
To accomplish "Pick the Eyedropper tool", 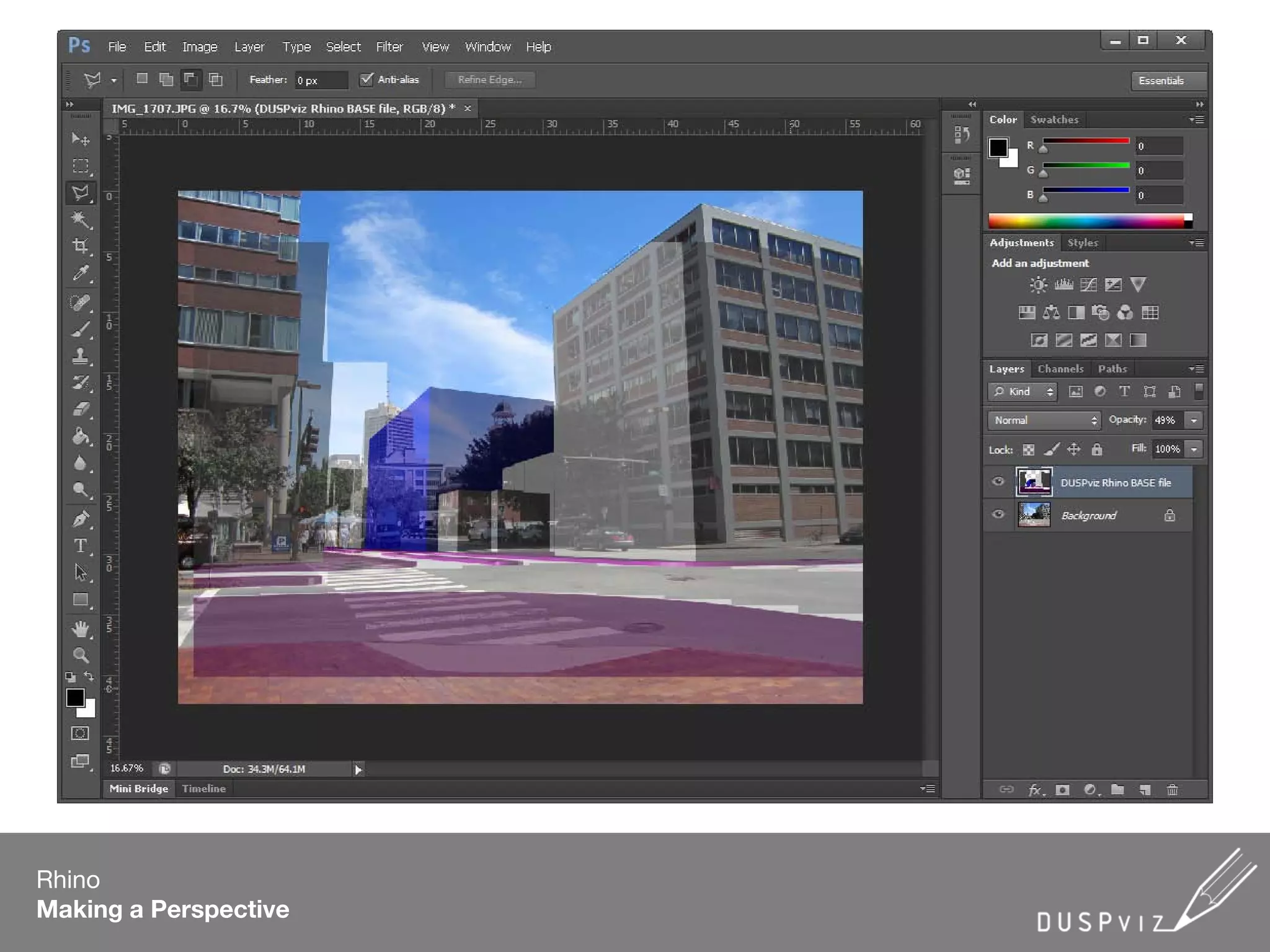I will pyautogui.click(x=81, y=273).
